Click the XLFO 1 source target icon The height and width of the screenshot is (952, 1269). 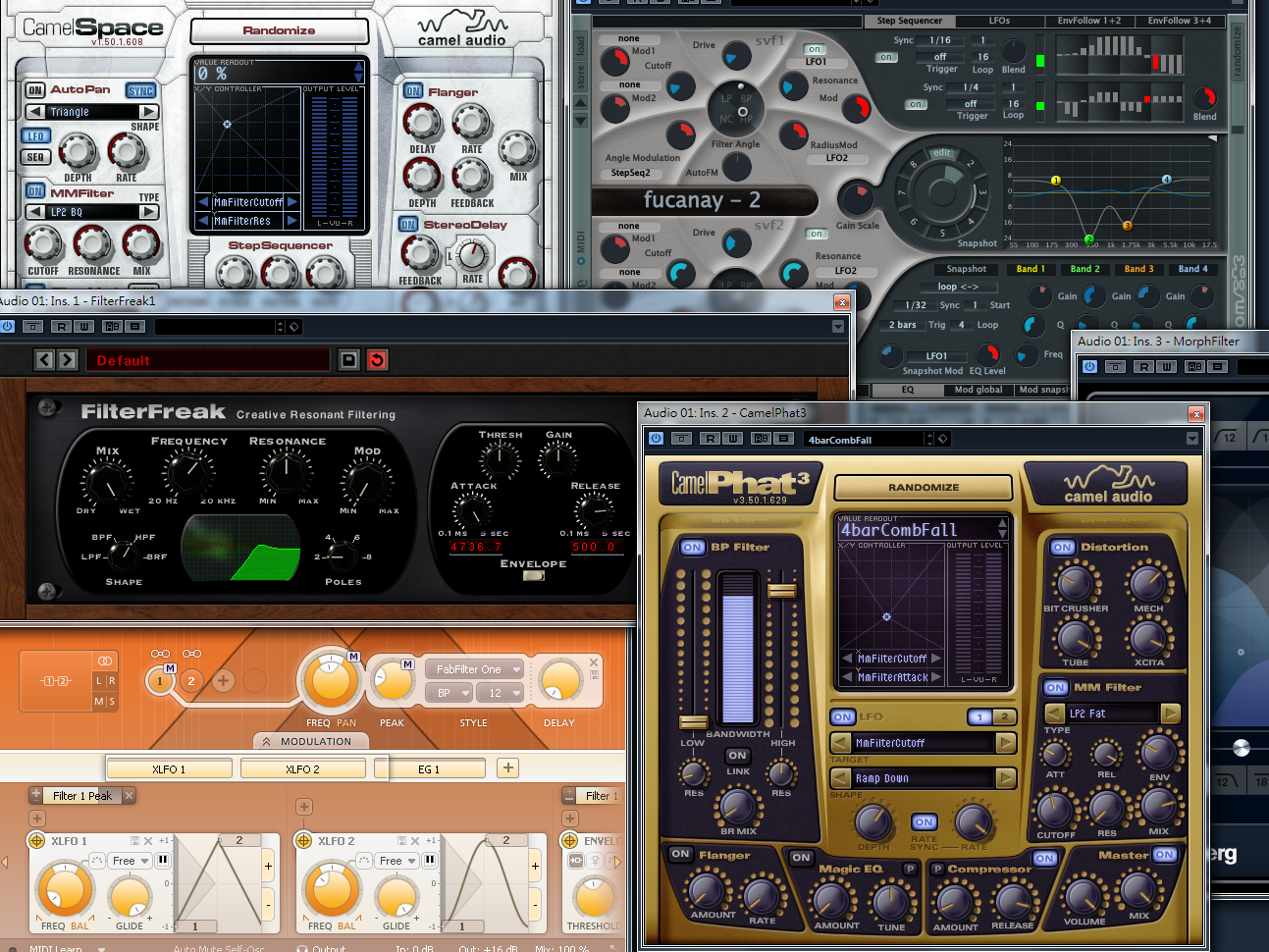point(36,841)
